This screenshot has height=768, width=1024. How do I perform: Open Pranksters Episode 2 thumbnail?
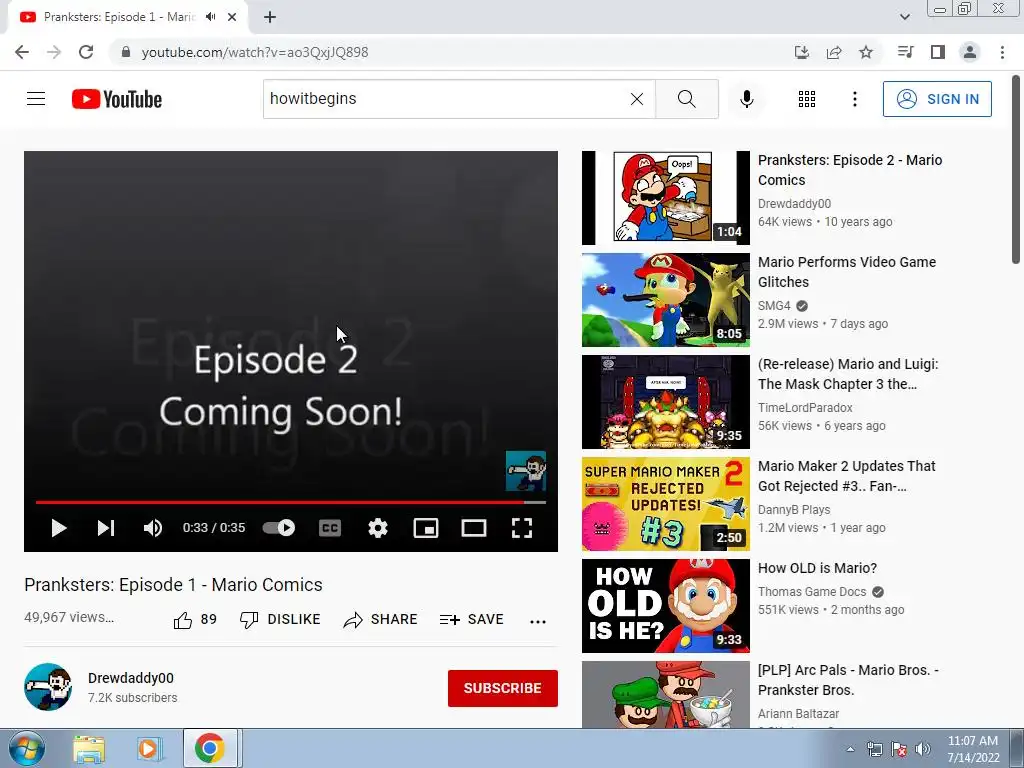click(665, 198)
